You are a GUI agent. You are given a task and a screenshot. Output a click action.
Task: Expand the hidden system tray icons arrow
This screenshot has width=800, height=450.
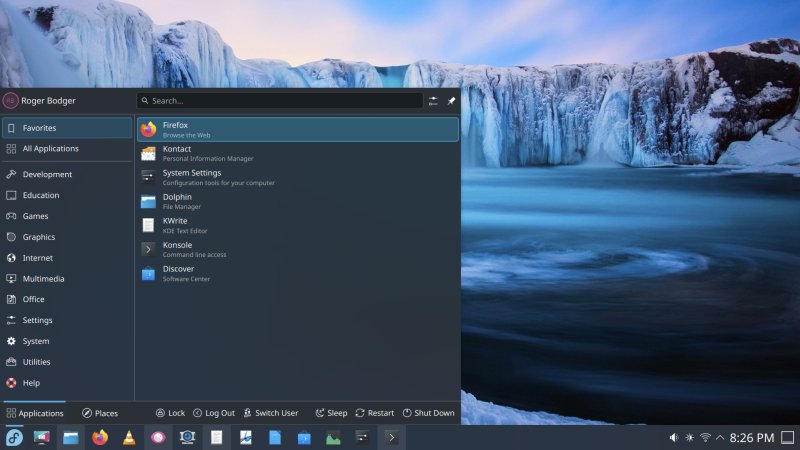(x=720, y=438)
